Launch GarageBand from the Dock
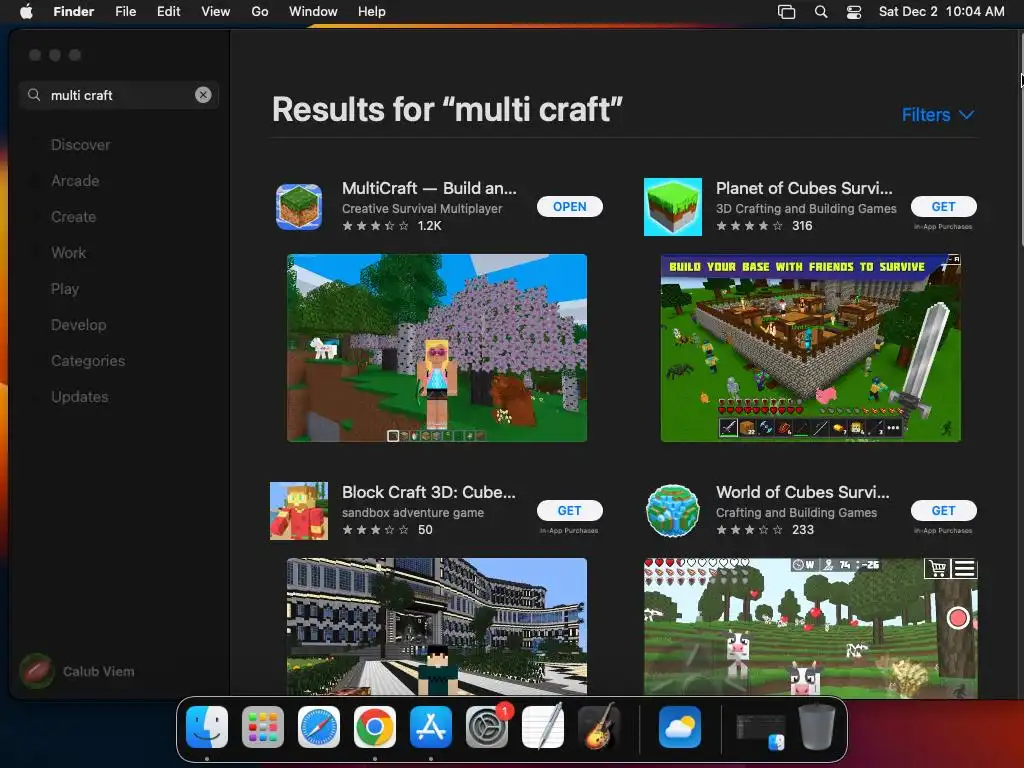Image resolution: width=1024 pixels, height=768 pixels. coord(600,727)
